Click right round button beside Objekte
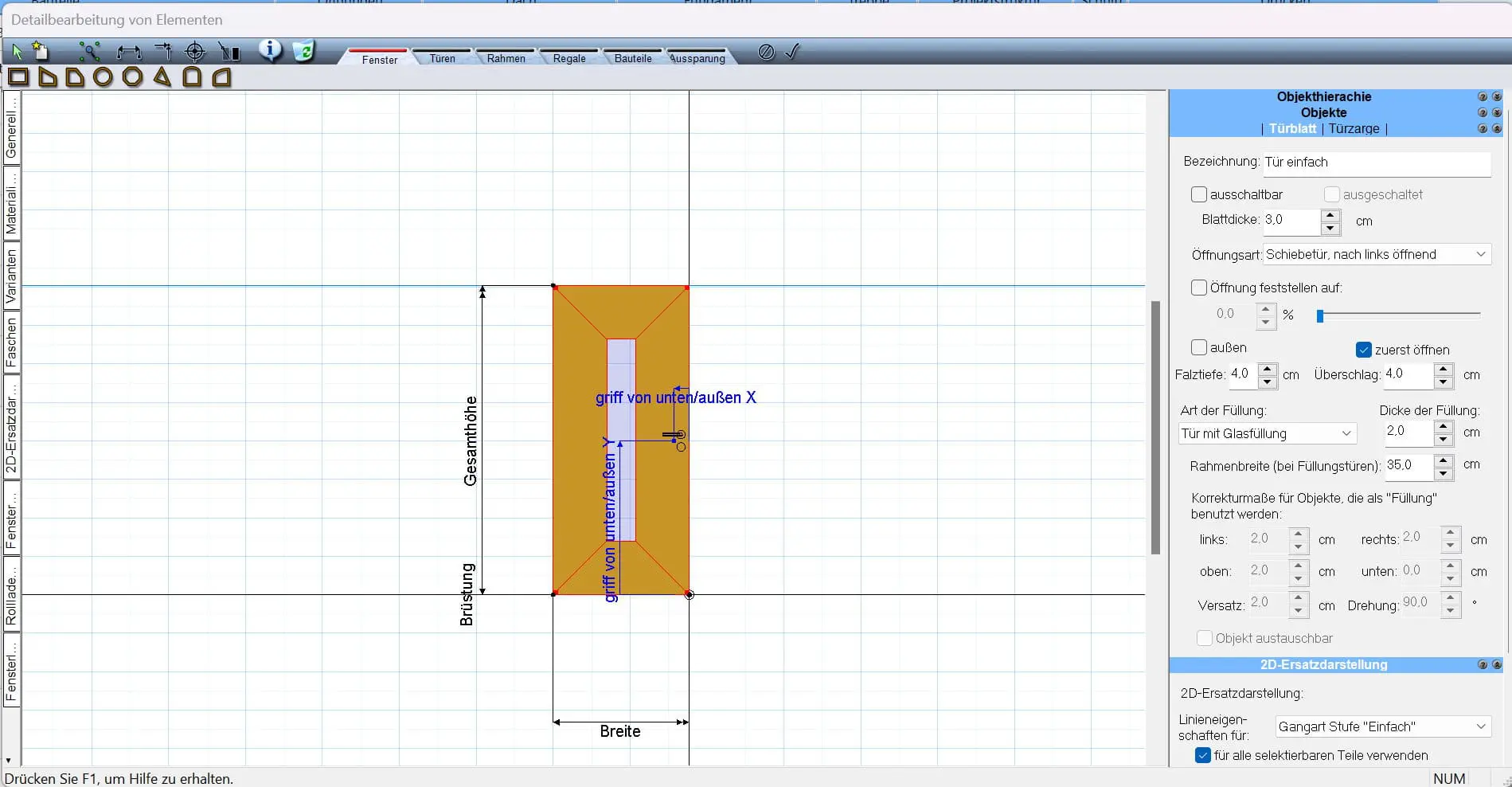Viewport: 1512px width, 787px height. 1497,112
